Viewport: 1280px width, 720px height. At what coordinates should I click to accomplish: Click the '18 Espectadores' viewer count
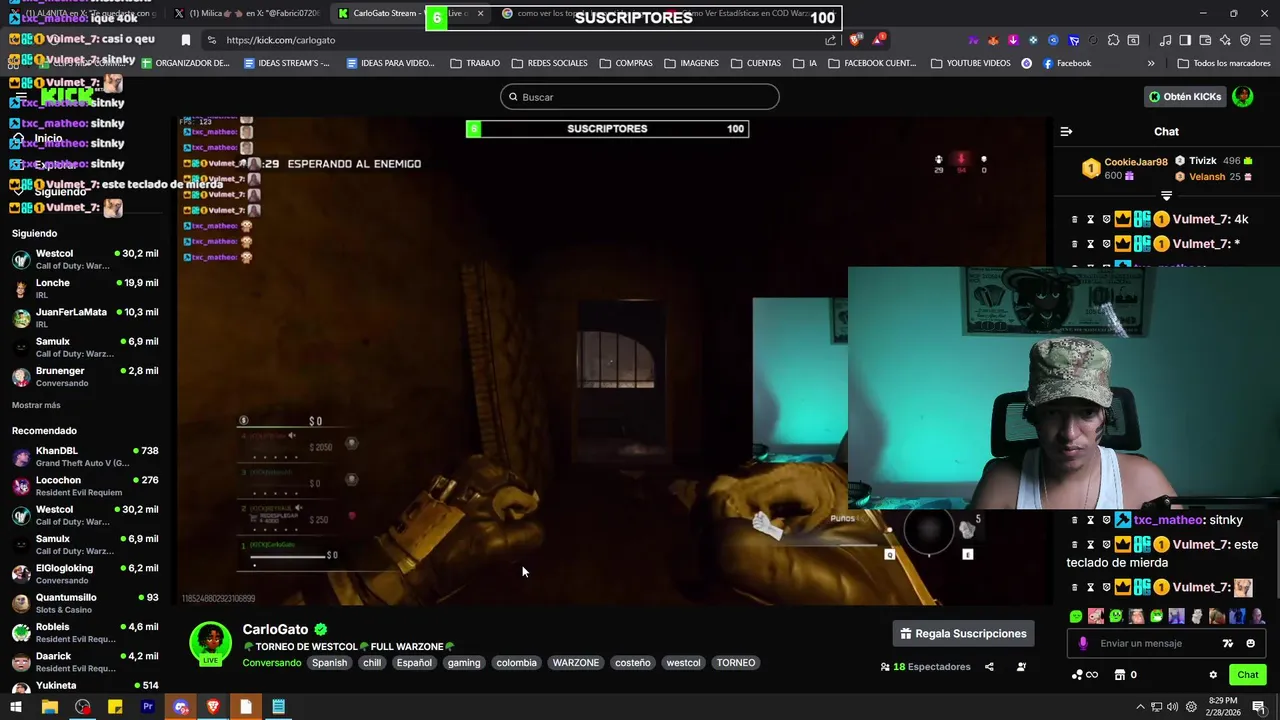tap(925, 667)
